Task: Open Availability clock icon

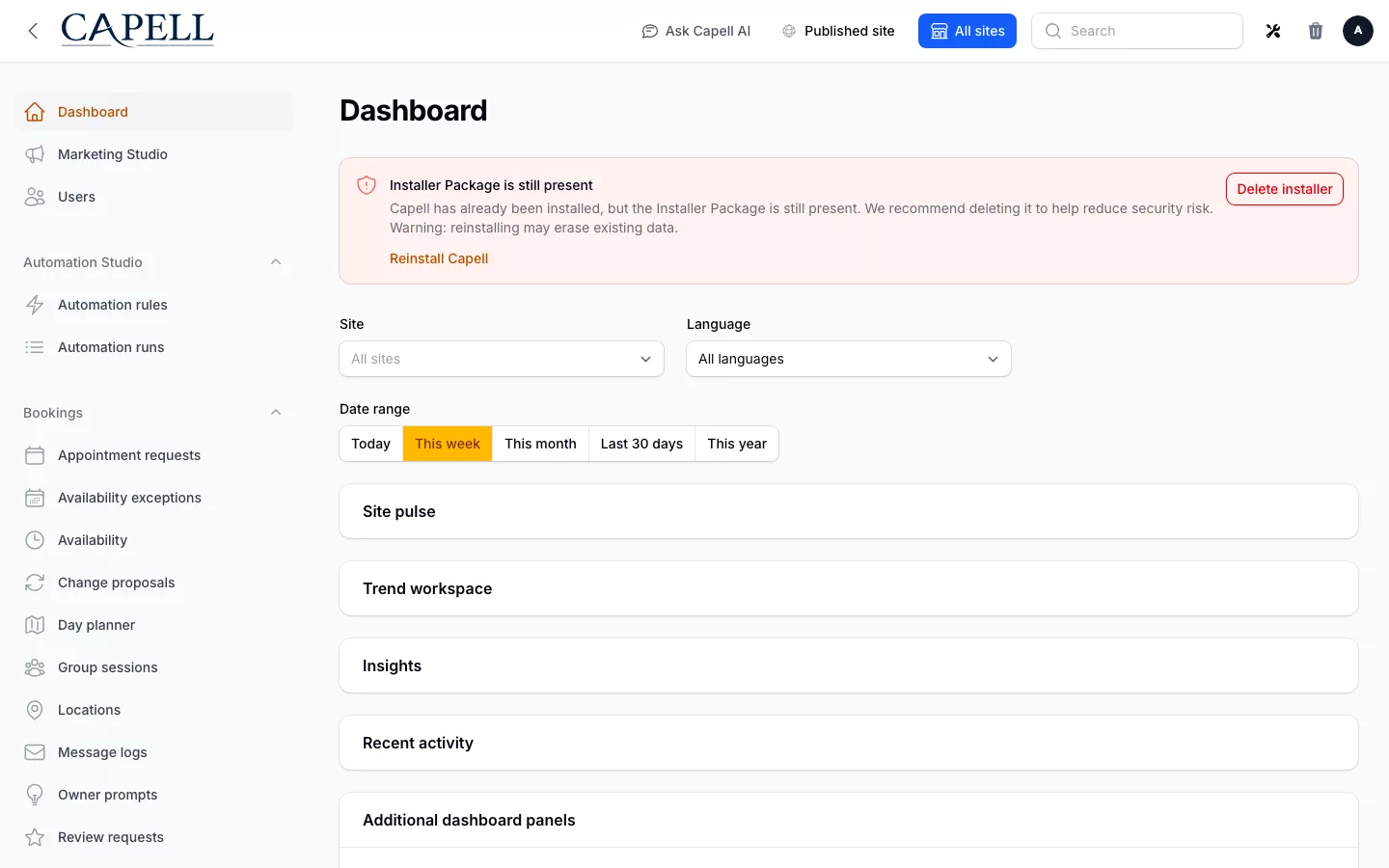Action: point(35,540)
